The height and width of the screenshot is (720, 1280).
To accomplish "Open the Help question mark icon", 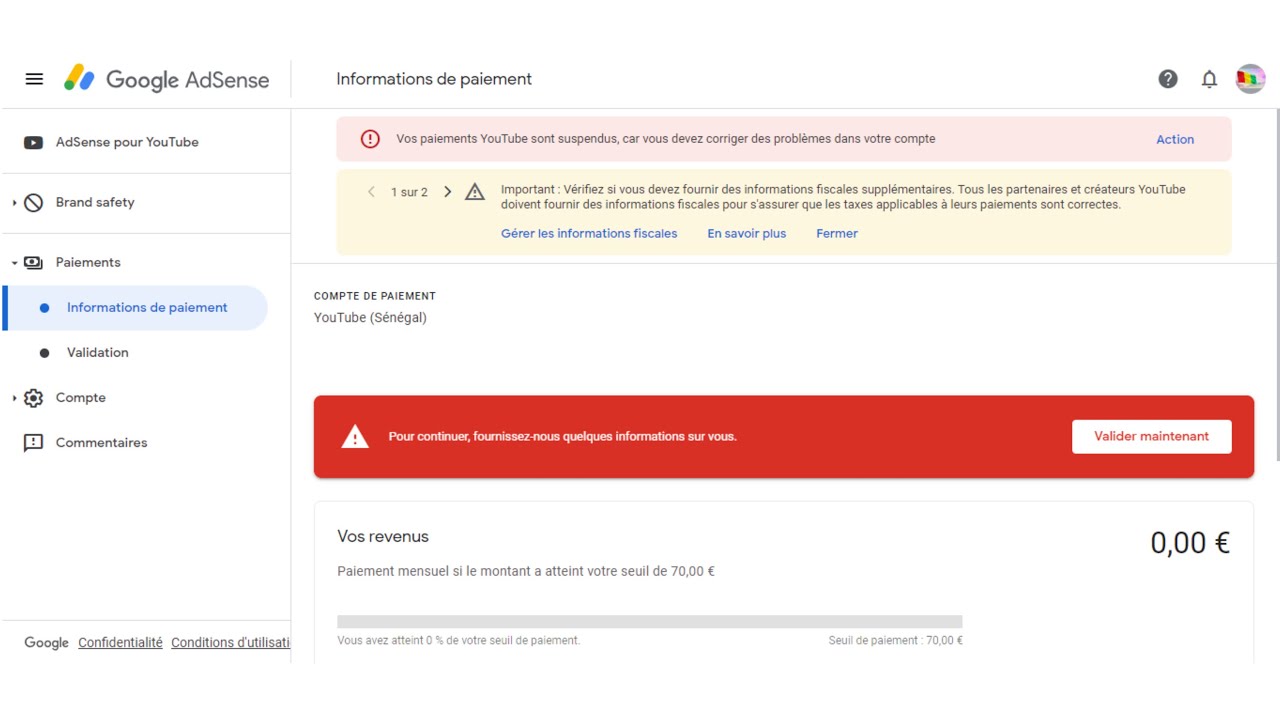I will [x=1168, y=79].
